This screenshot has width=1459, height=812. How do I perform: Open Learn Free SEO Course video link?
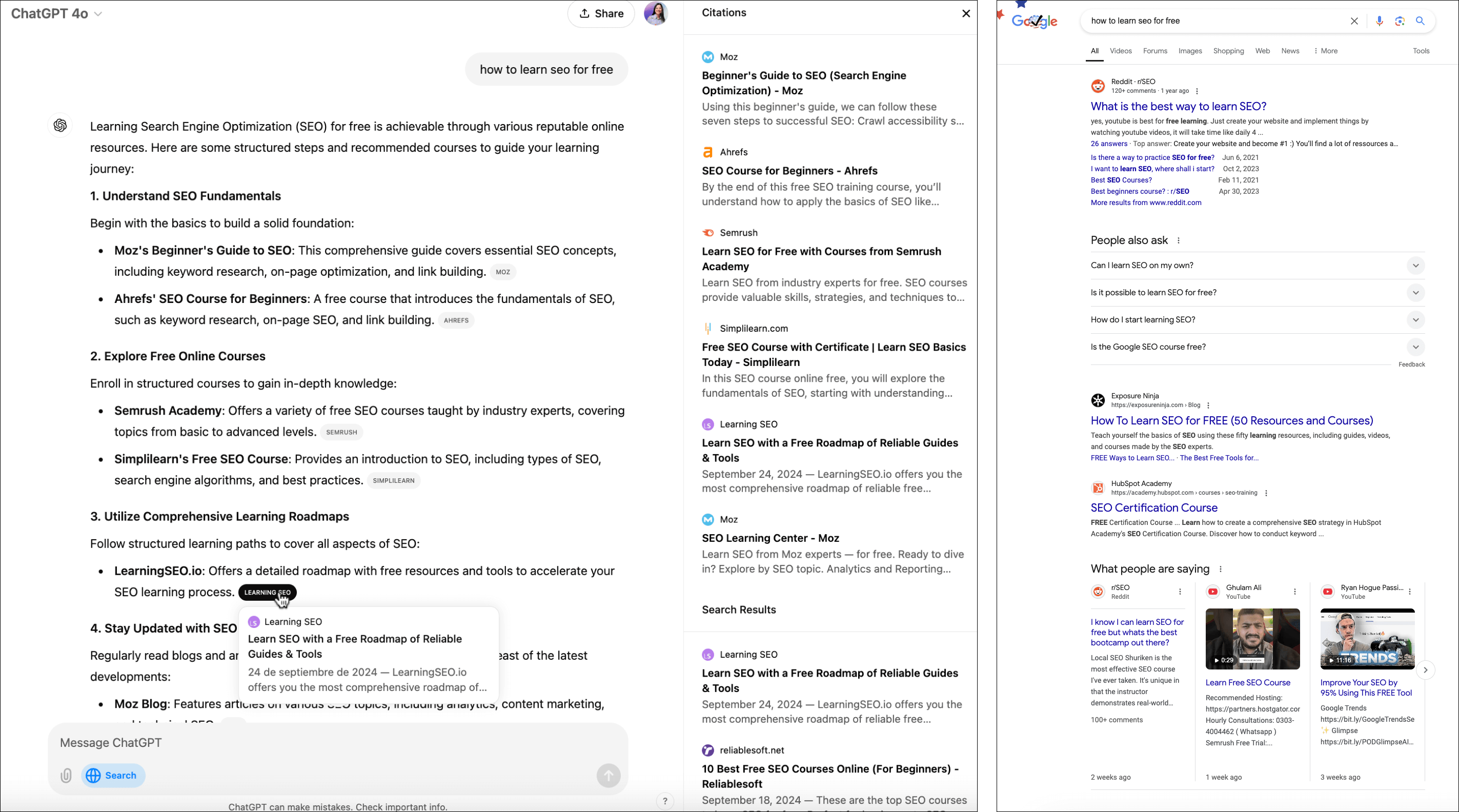(1248, 683)
